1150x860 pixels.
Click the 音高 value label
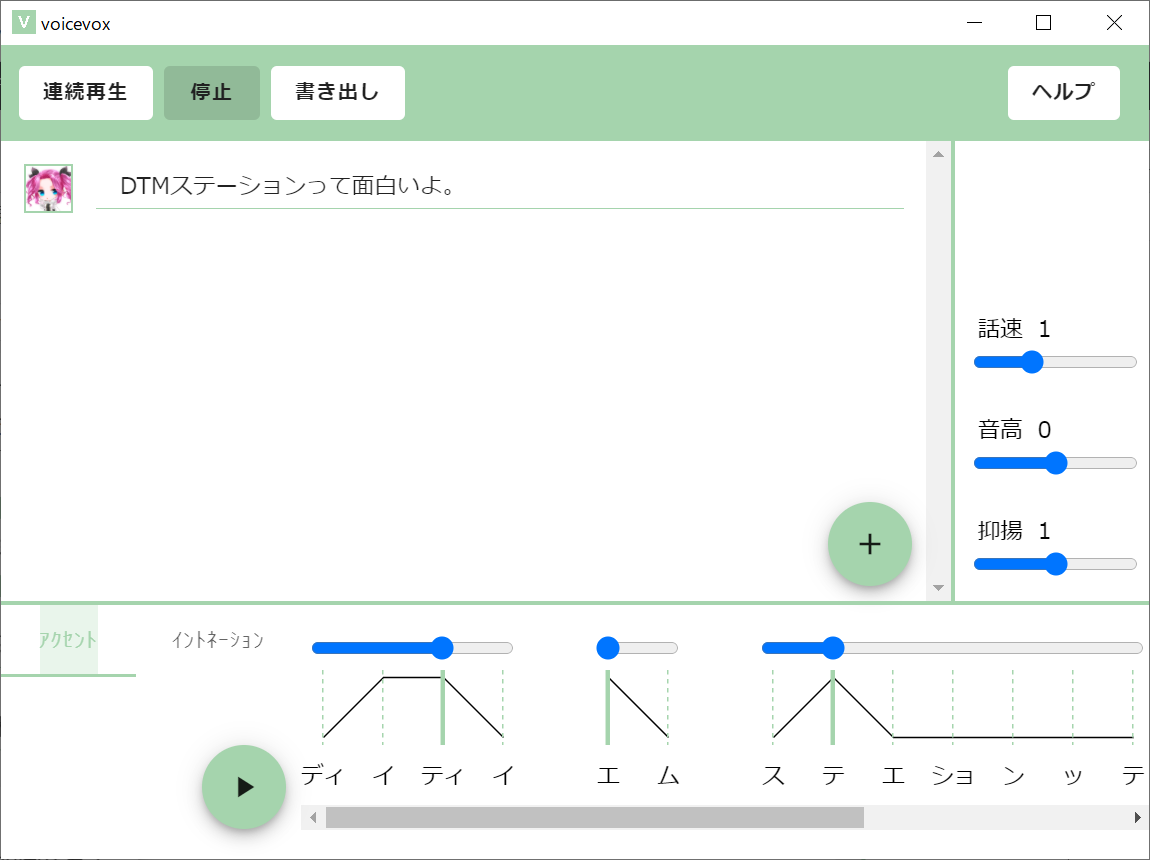coord(1014,430)
